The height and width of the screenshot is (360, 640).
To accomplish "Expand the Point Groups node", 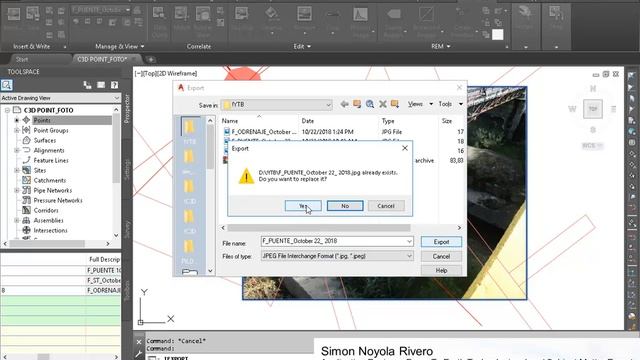I will [x=17, y=130].
